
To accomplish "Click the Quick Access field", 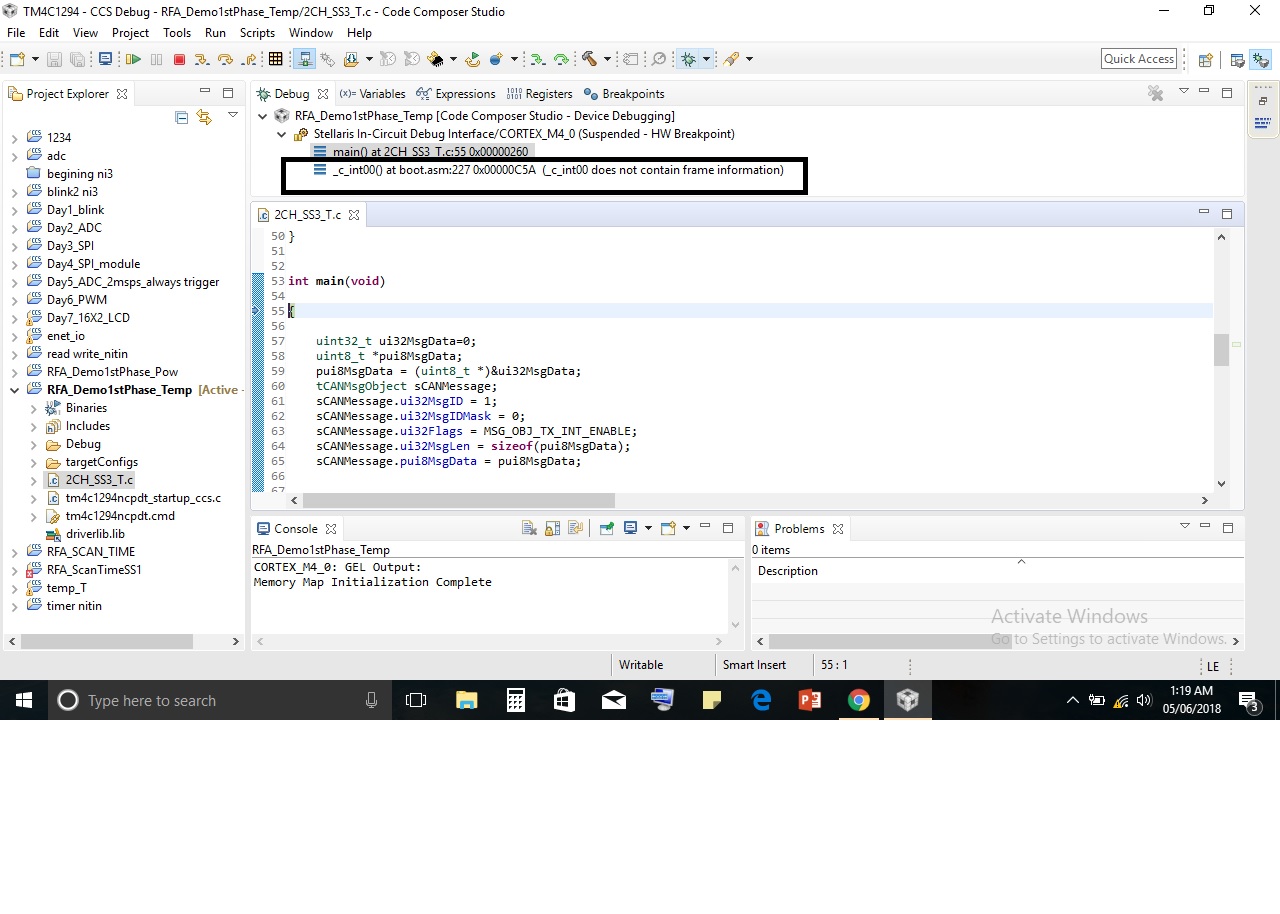I will pyautogui.click(x=1139, y=59).
